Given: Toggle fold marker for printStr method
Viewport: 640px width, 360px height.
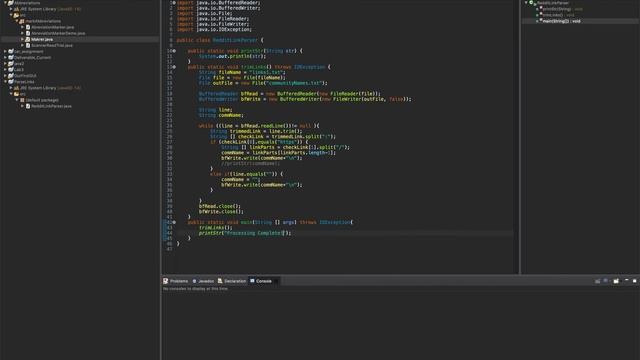Looking at the screenshot, I should (x=174, y=51).
